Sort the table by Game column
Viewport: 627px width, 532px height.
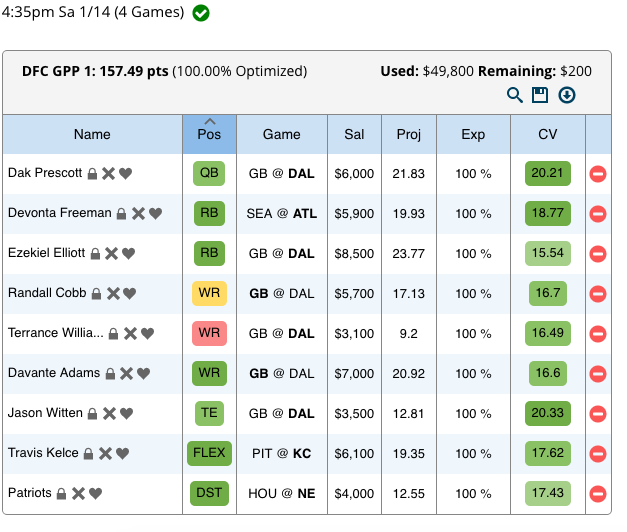click(282, 134)
